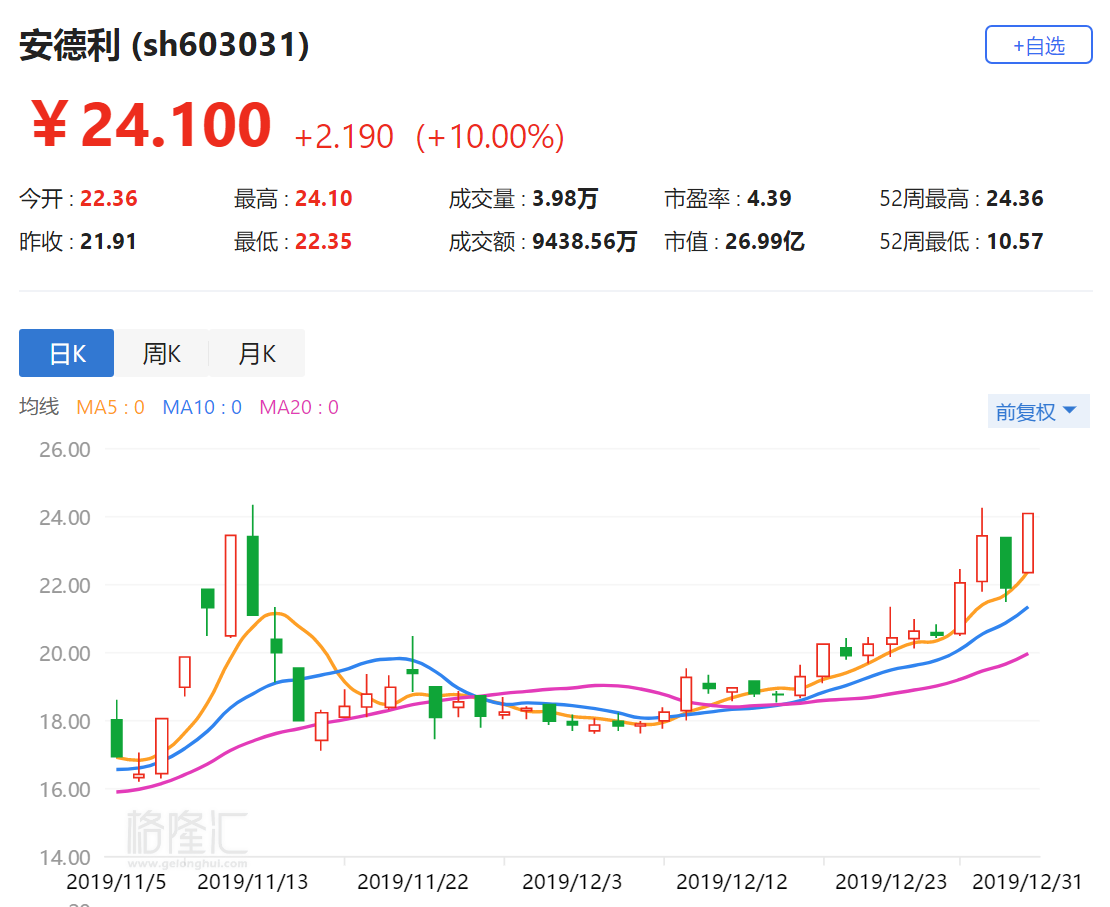Select the MA20 : 0 indicator label
1110x907 pixels.
tap(299, 407)
